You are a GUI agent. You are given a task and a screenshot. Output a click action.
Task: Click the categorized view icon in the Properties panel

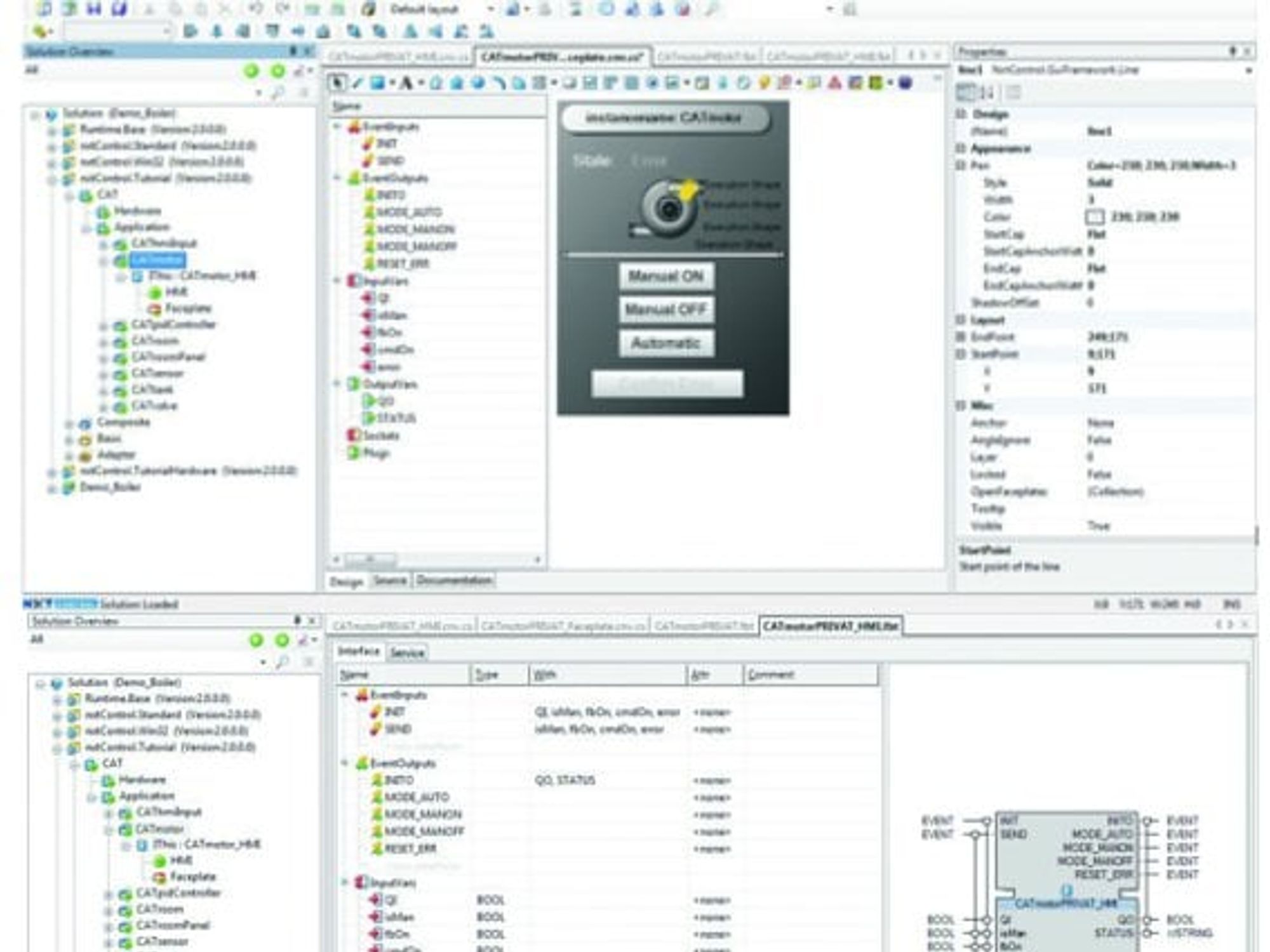[x=966, y=93]
